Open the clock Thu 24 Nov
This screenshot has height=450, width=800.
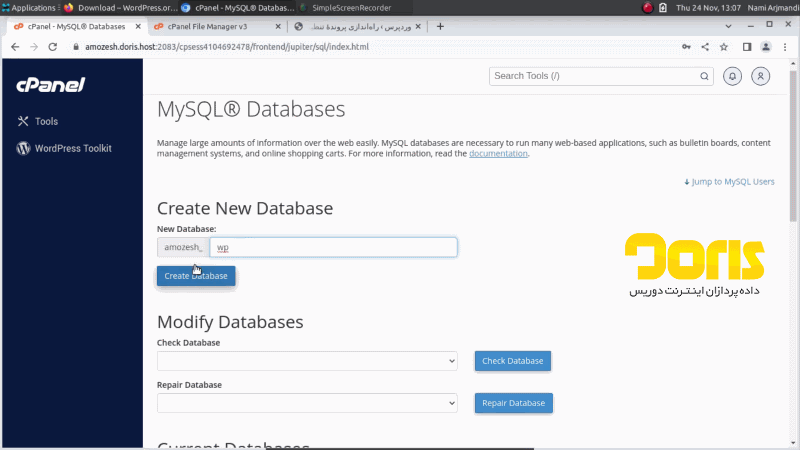[x=708, y=8]
